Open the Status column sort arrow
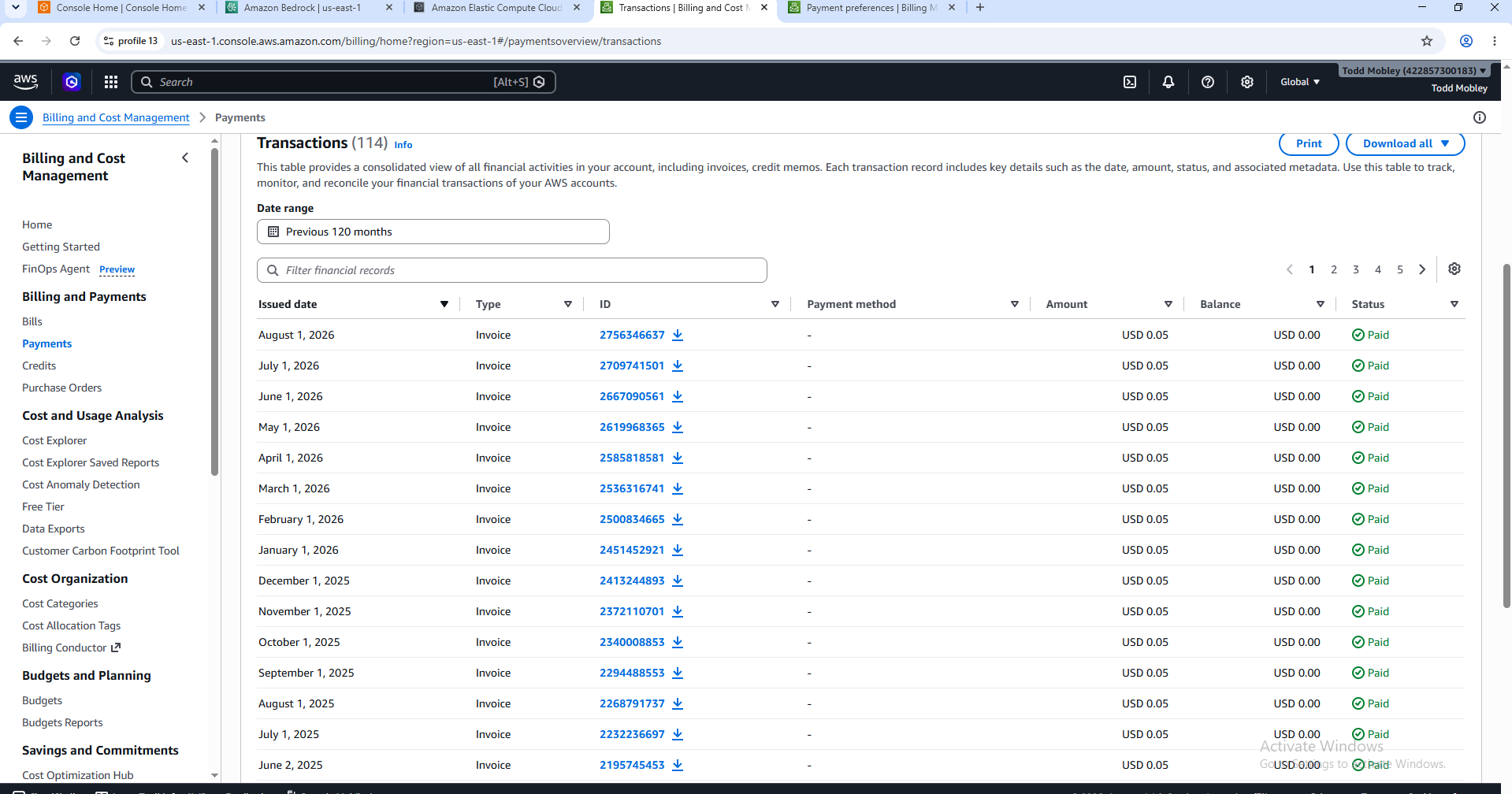 click(1454, 304)
